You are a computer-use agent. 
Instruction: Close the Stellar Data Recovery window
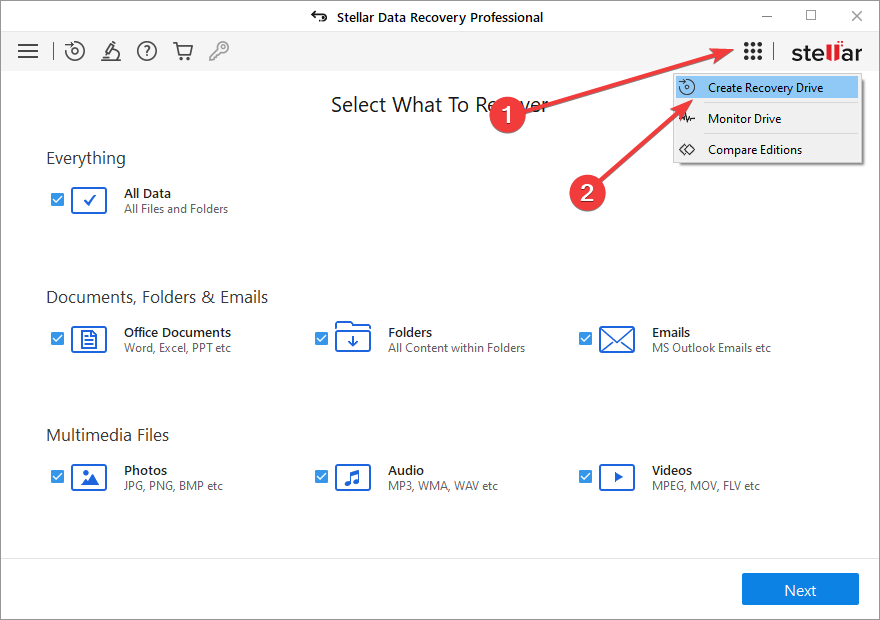(856, 16)
